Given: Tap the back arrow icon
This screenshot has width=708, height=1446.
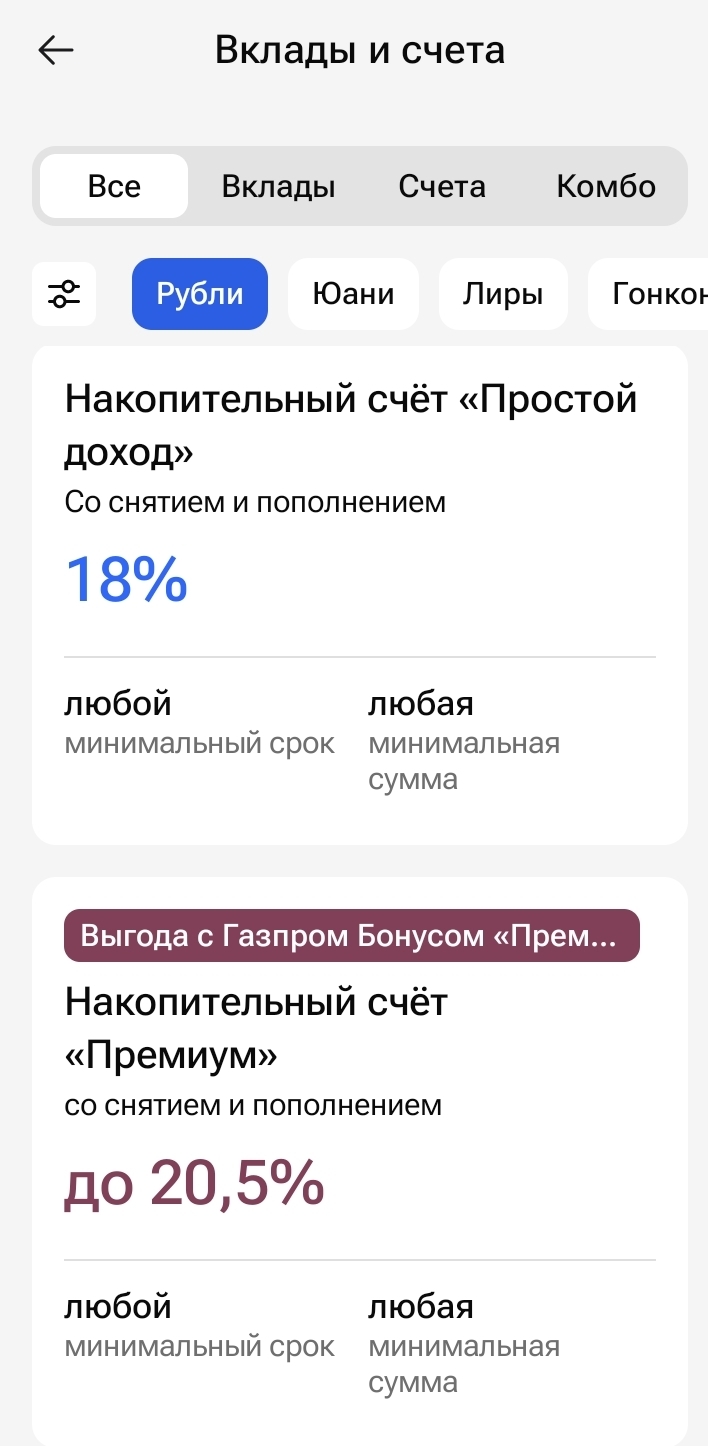Looking at the screenshot, I should point(56,50).
